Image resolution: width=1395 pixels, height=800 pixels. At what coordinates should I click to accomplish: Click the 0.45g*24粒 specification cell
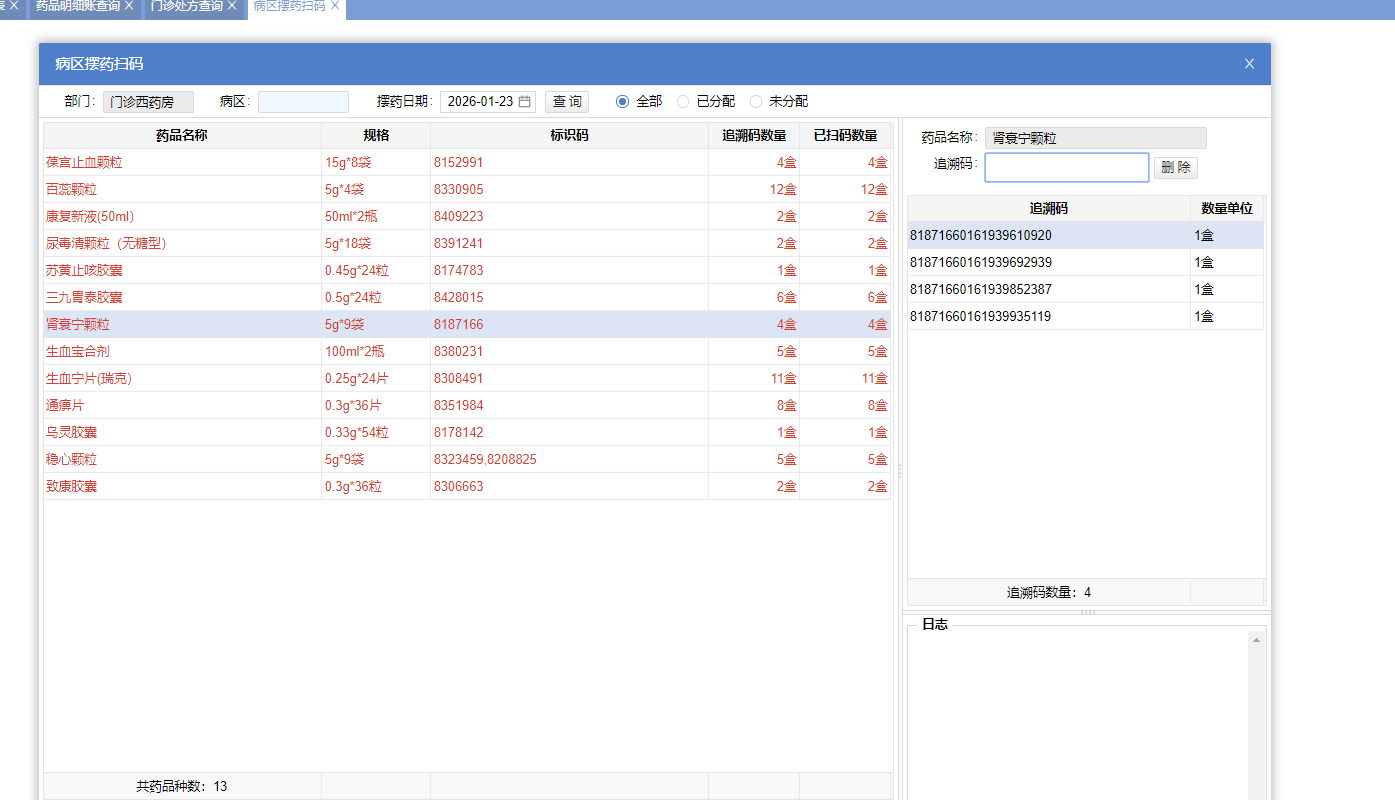(376, 270)
